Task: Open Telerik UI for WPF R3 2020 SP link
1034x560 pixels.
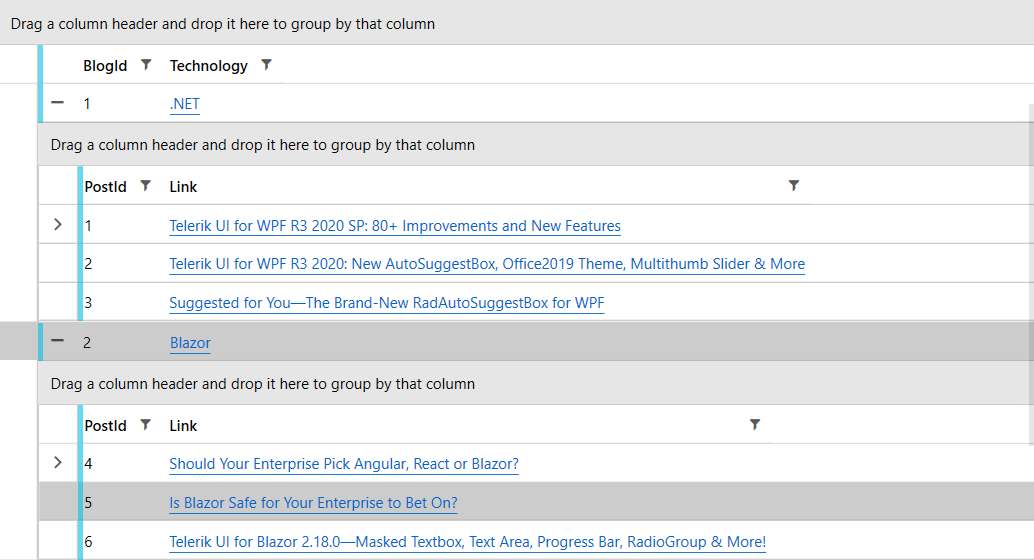Action: (395, 226)
